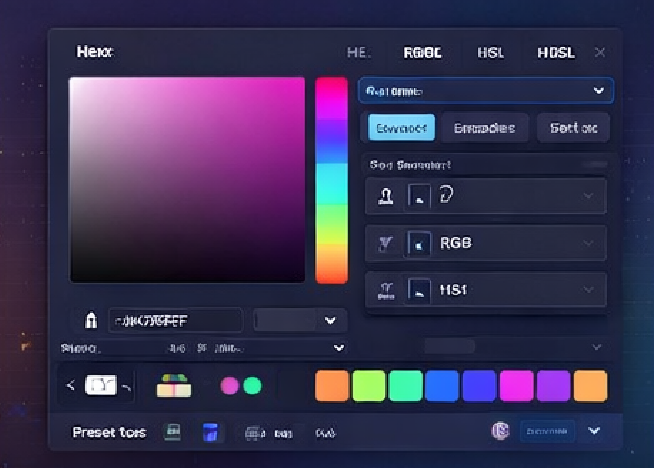
Task: Toggle the square box in the first format row
Action: coord(419,196)
